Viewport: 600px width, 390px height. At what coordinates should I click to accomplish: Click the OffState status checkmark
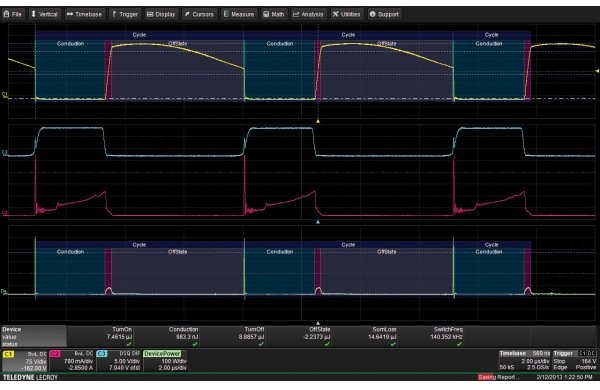[327, 344]
